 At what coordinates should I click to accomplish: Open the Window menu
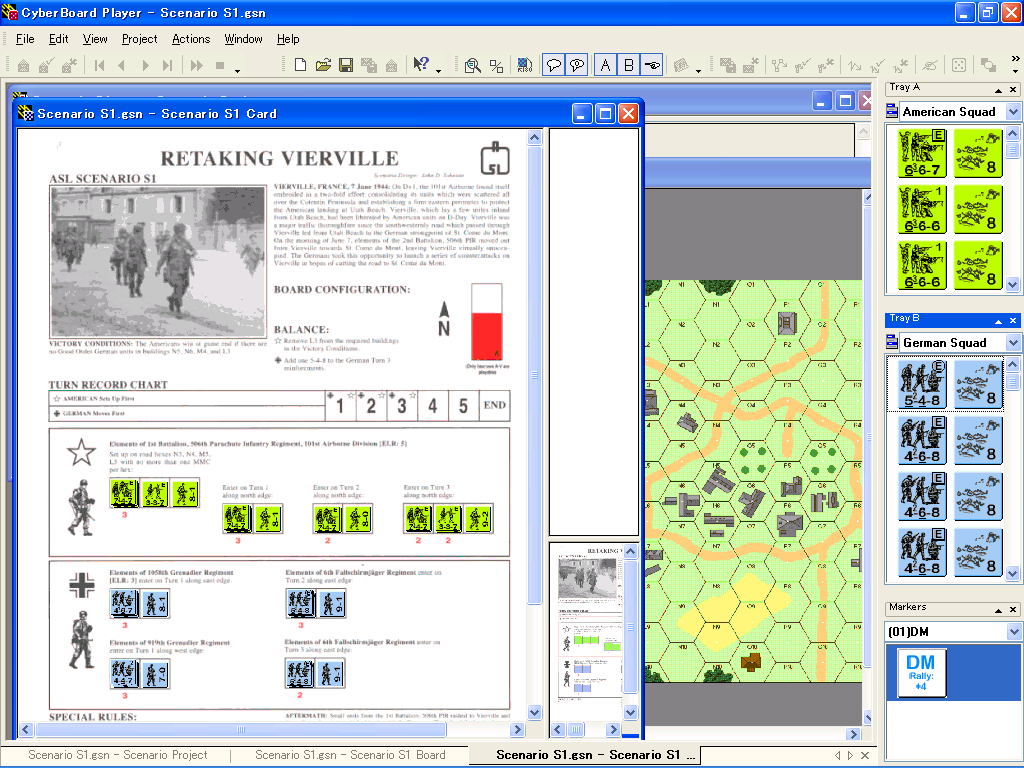243,39
